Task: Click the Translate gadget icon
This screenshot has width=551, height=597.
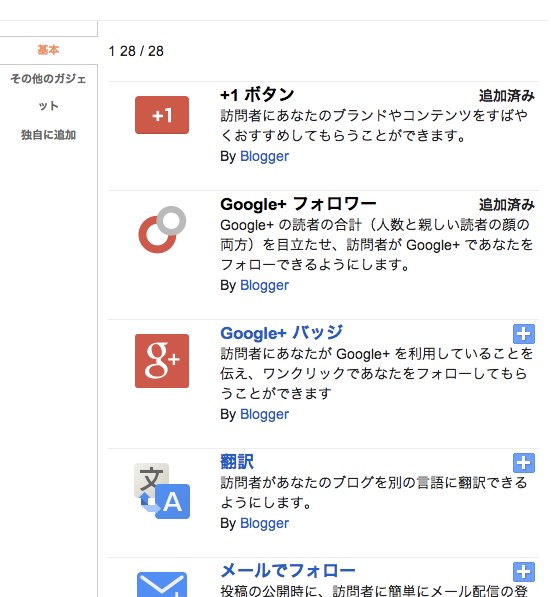Action: point(162,490)
